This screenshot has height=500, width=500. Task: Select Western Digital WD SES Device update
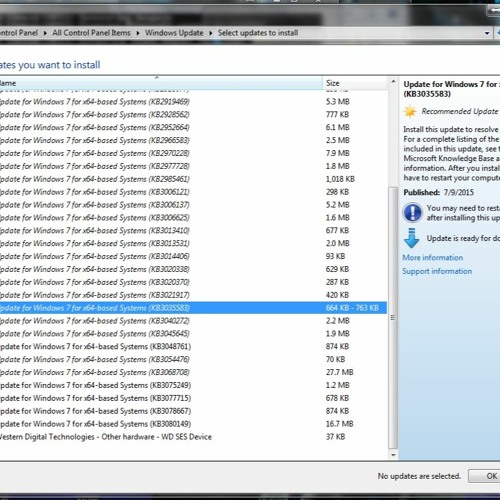pos(193,437)
